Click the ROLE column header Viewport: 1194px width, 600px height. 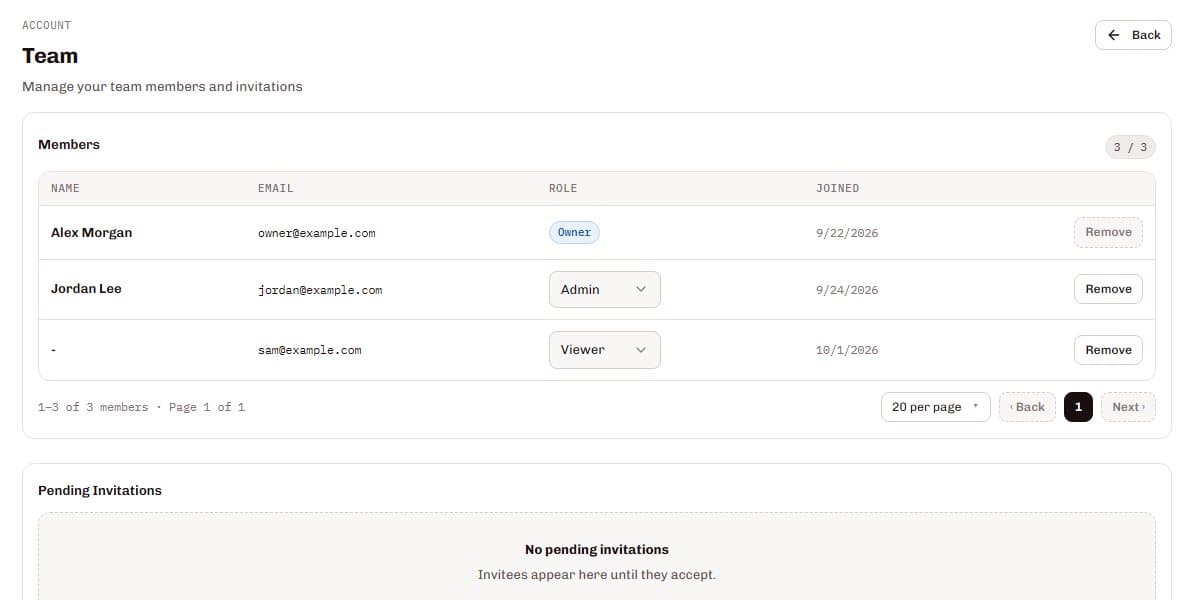[x=563, y=188]
